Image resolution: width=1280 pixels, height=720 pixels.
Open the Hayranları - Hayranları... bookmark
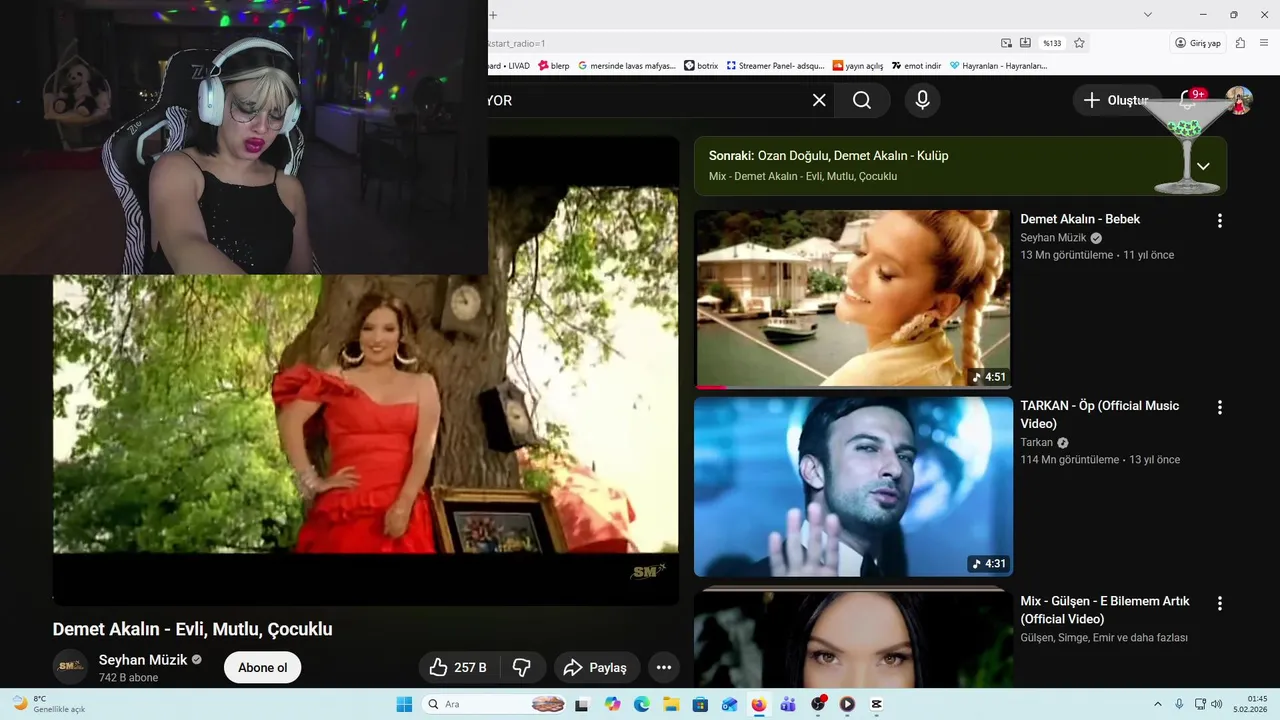998,66
